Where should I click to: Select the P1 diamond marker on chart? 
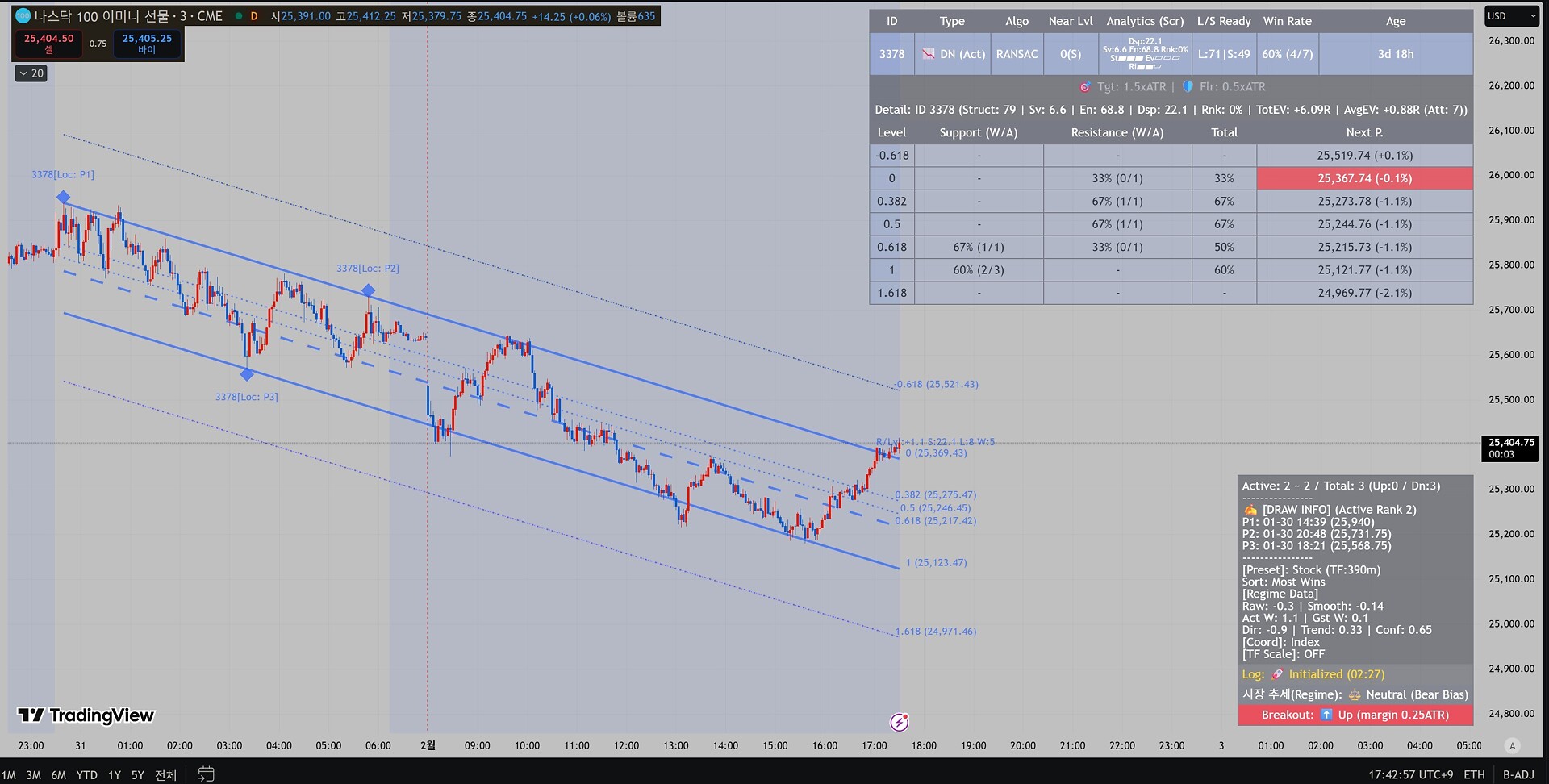click(64, 197)
